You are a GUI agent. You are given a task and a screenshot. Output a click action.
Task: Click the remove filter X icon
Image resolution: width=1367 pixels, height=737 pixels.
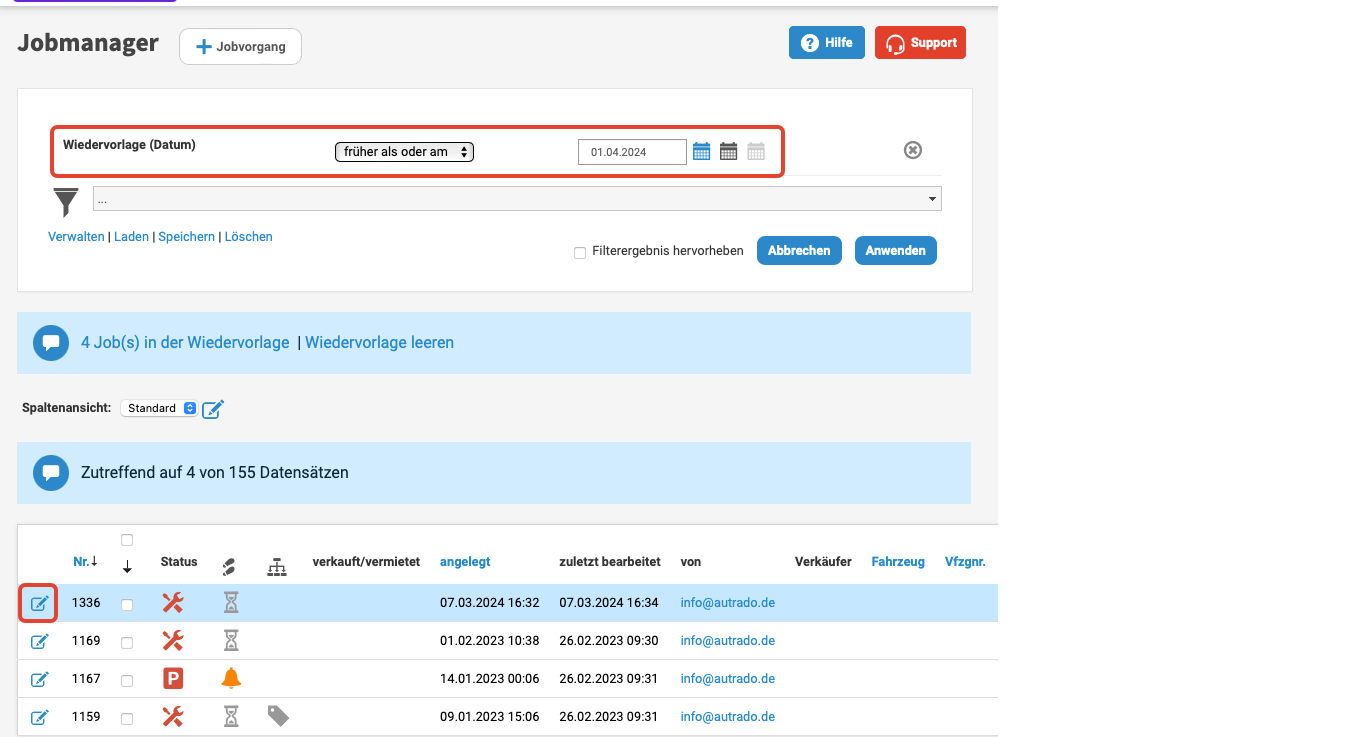pos(912,150)
